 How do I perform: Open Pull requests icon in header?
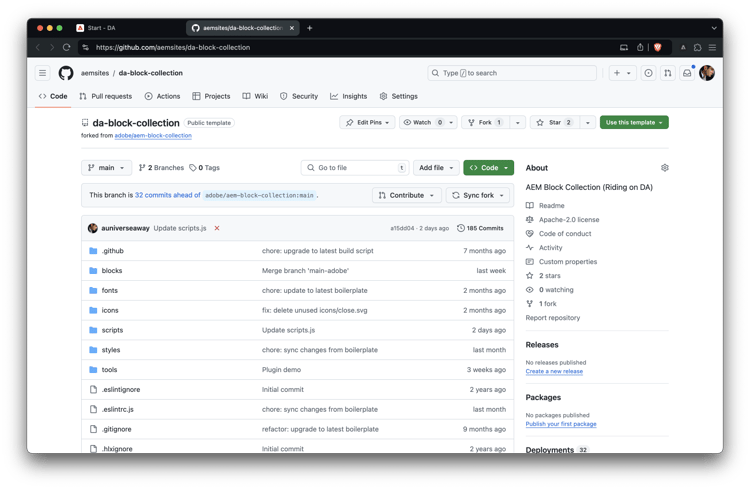point(668,73)
